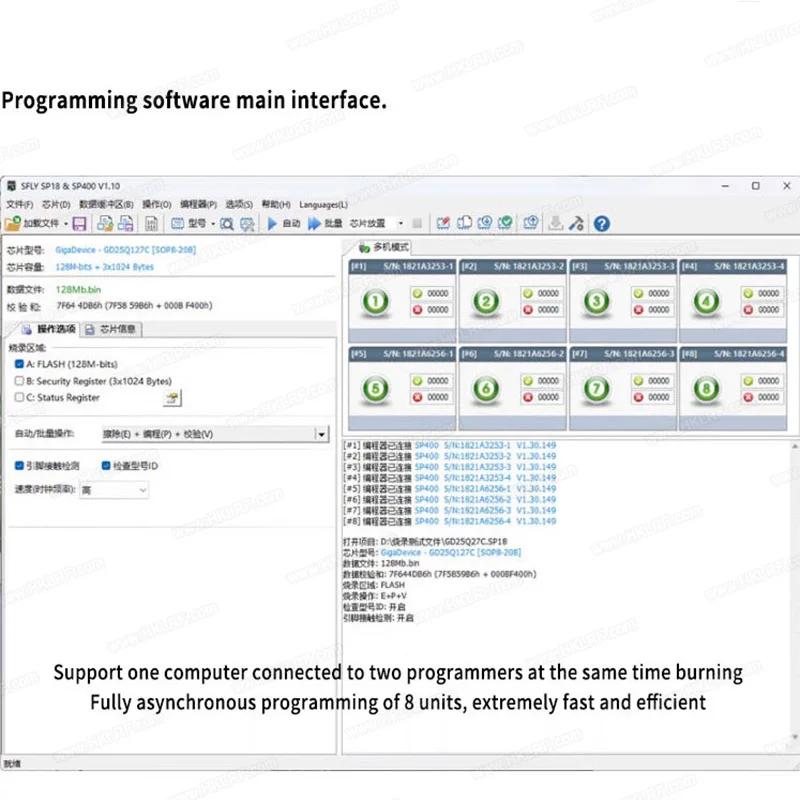
Task: Toggle the 检查型号ID chip ID check checkbox
Action: coord(106,465)
